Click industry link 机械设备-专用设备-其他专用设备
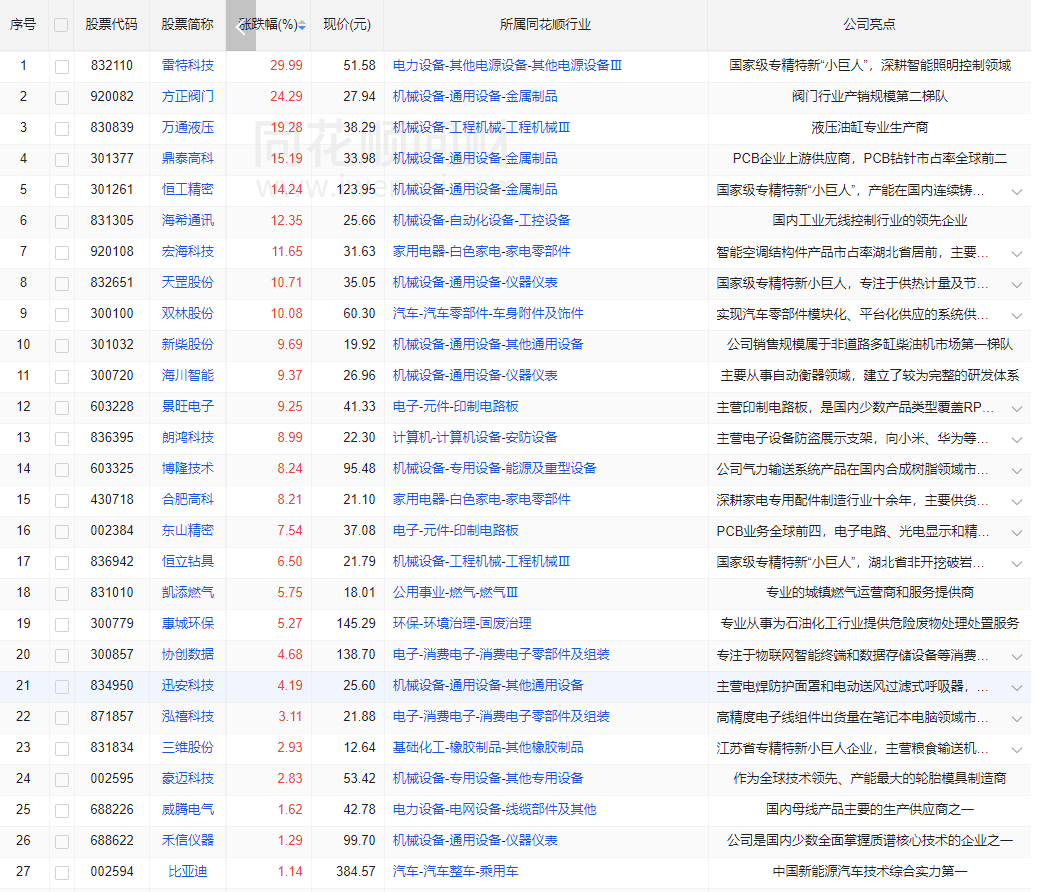Image resolution: width=1037 pixels, height=892 pixels. [488, 778]
